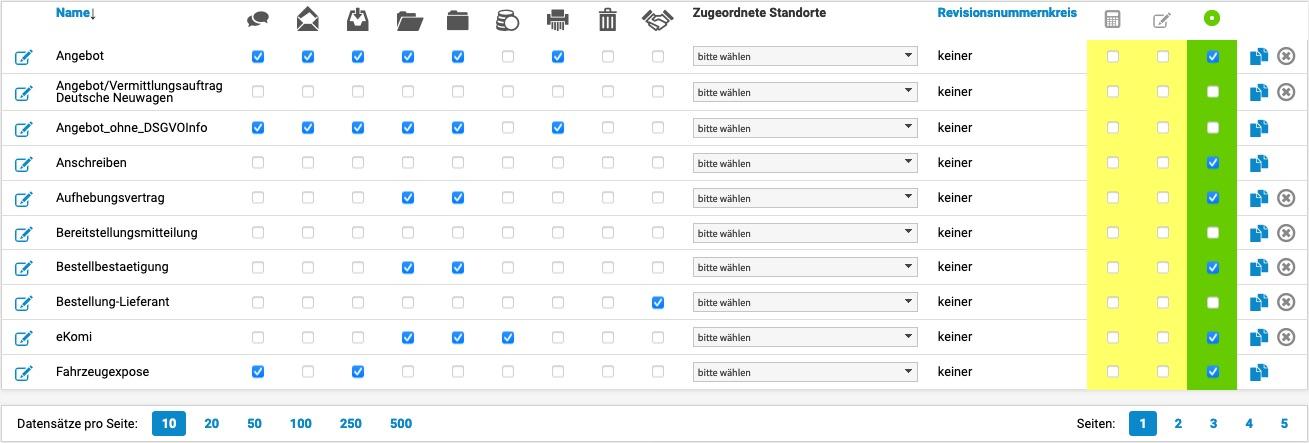Image resolution: width=1309 pixels, height=443 pixels.
Task: Click the handshake column header icon
Action: (x=657, y=19)
